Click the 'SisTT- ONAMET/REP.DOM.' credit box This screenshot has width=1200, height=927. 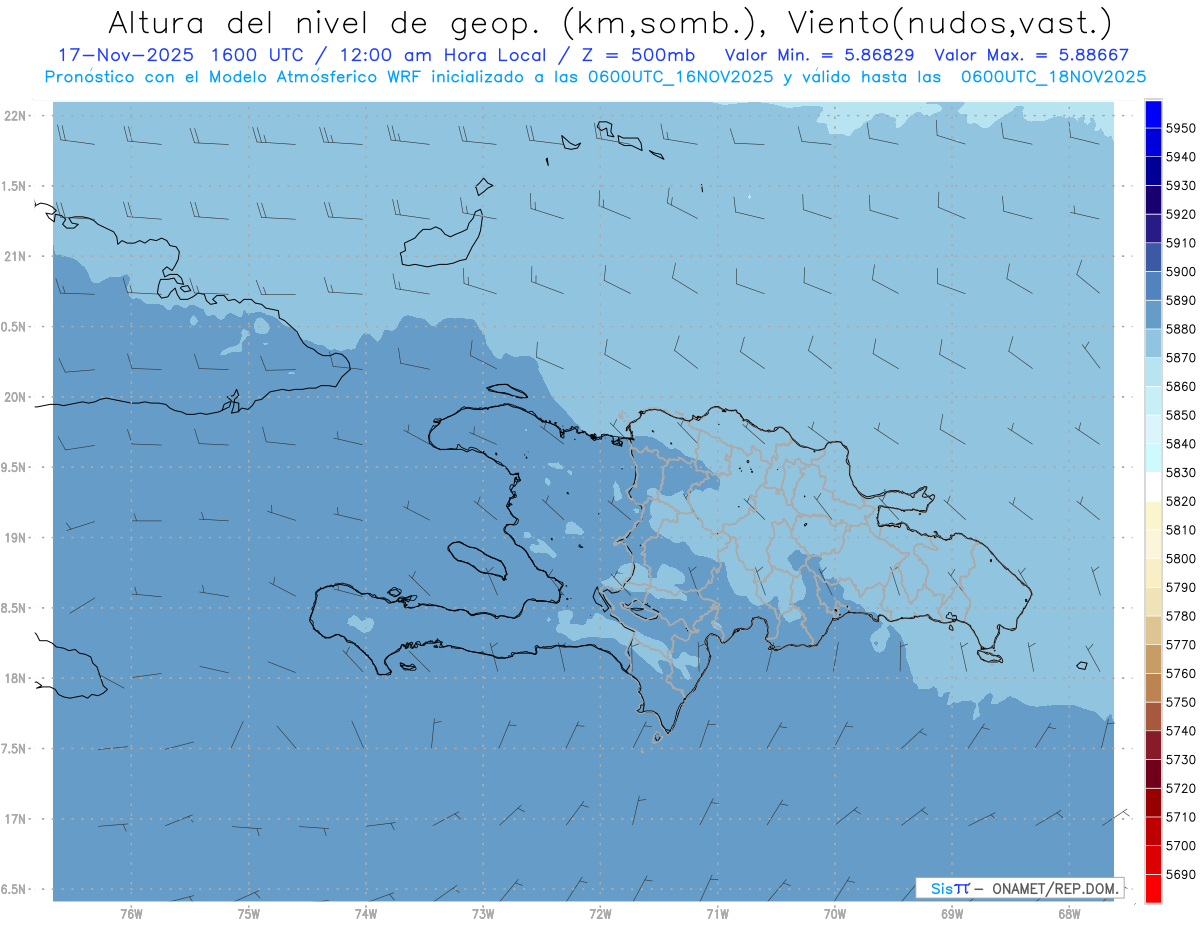pyautogui.click(x=1020, y=888)
